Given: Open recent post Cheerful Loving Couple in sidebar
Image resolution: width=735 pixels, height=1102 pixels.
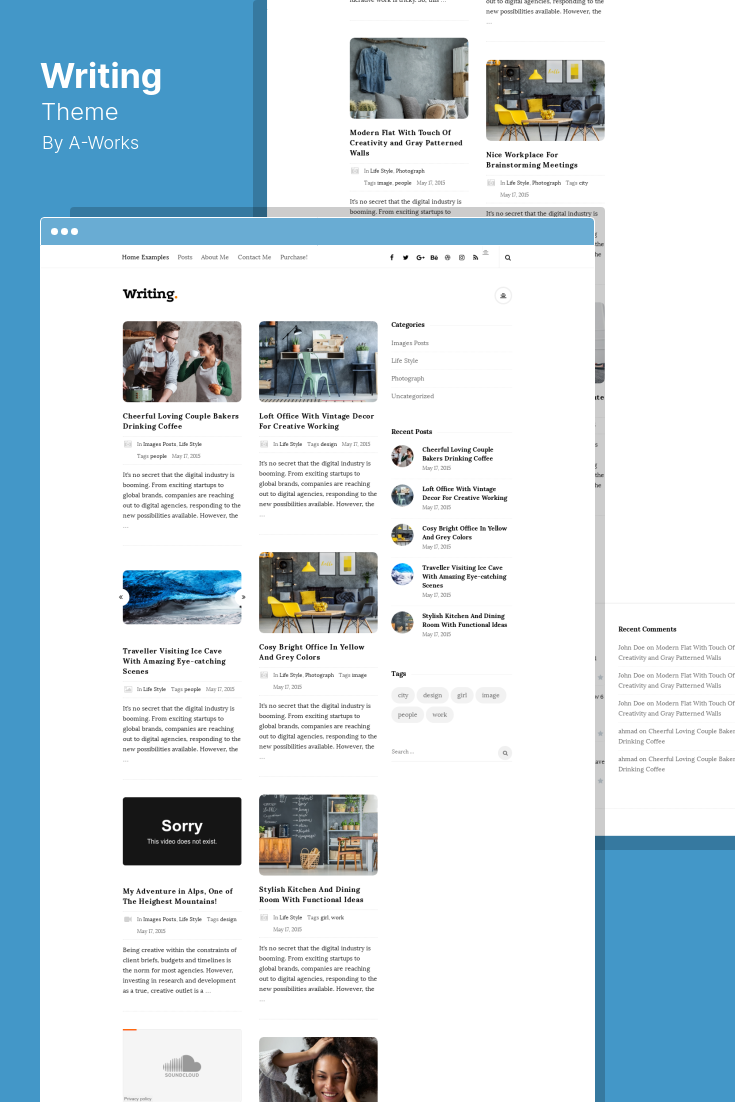Looking at the screenshot, I should [457, 454].
